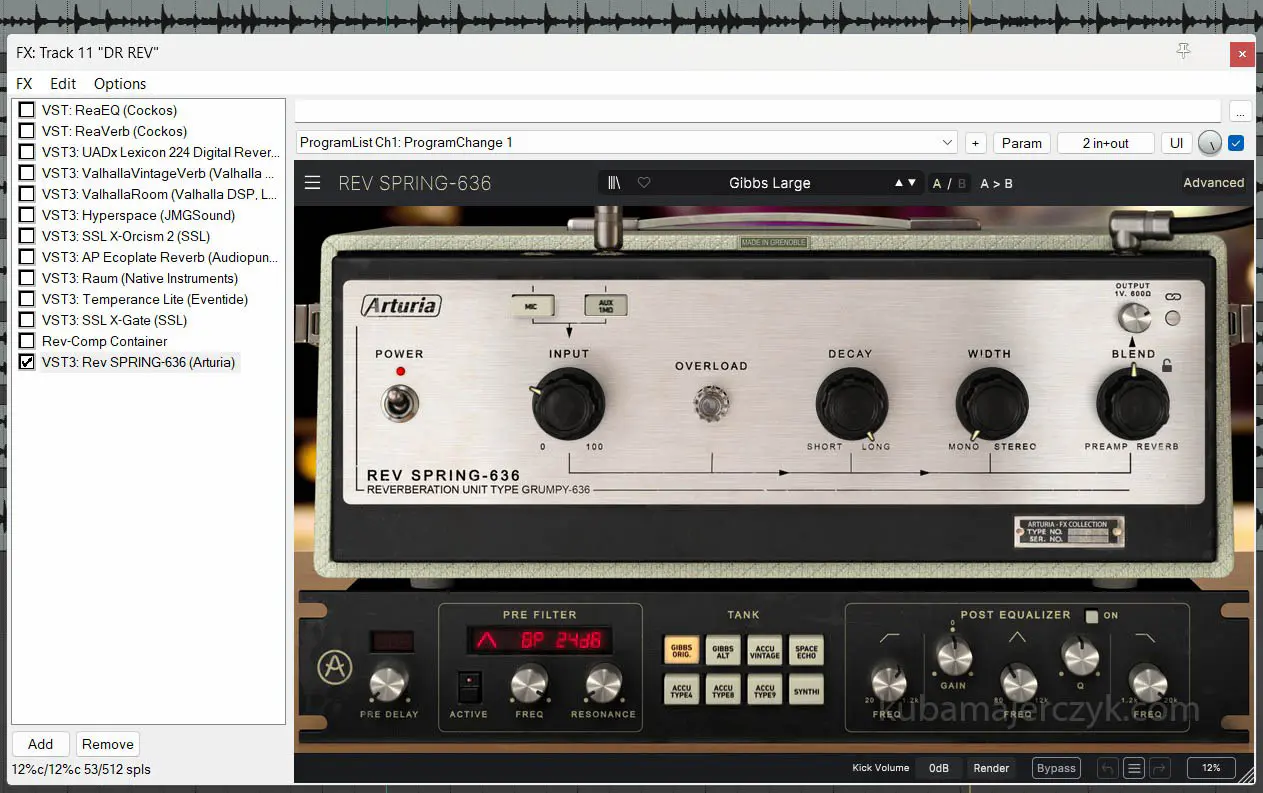The height and width of the screenshot is (793, 1263).
Task: Open the Options menu
Action: 120,84
